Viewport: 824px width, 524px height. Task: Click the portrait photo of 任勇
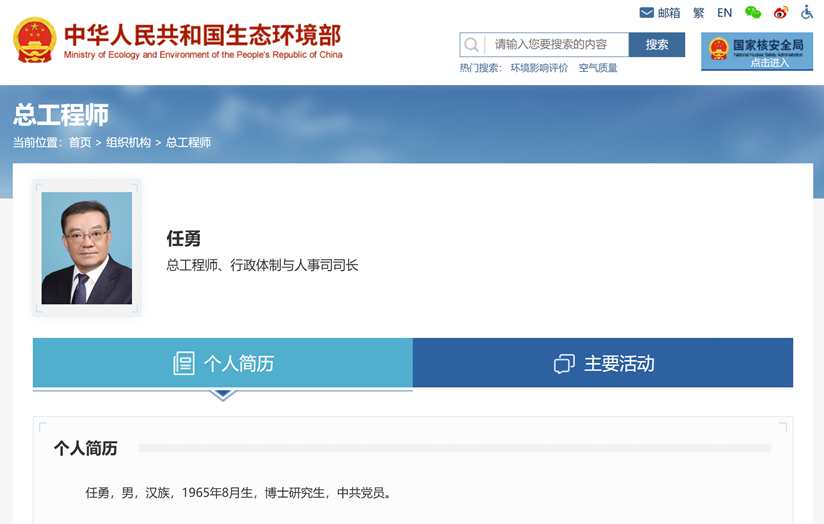click(x=87, y=248)
